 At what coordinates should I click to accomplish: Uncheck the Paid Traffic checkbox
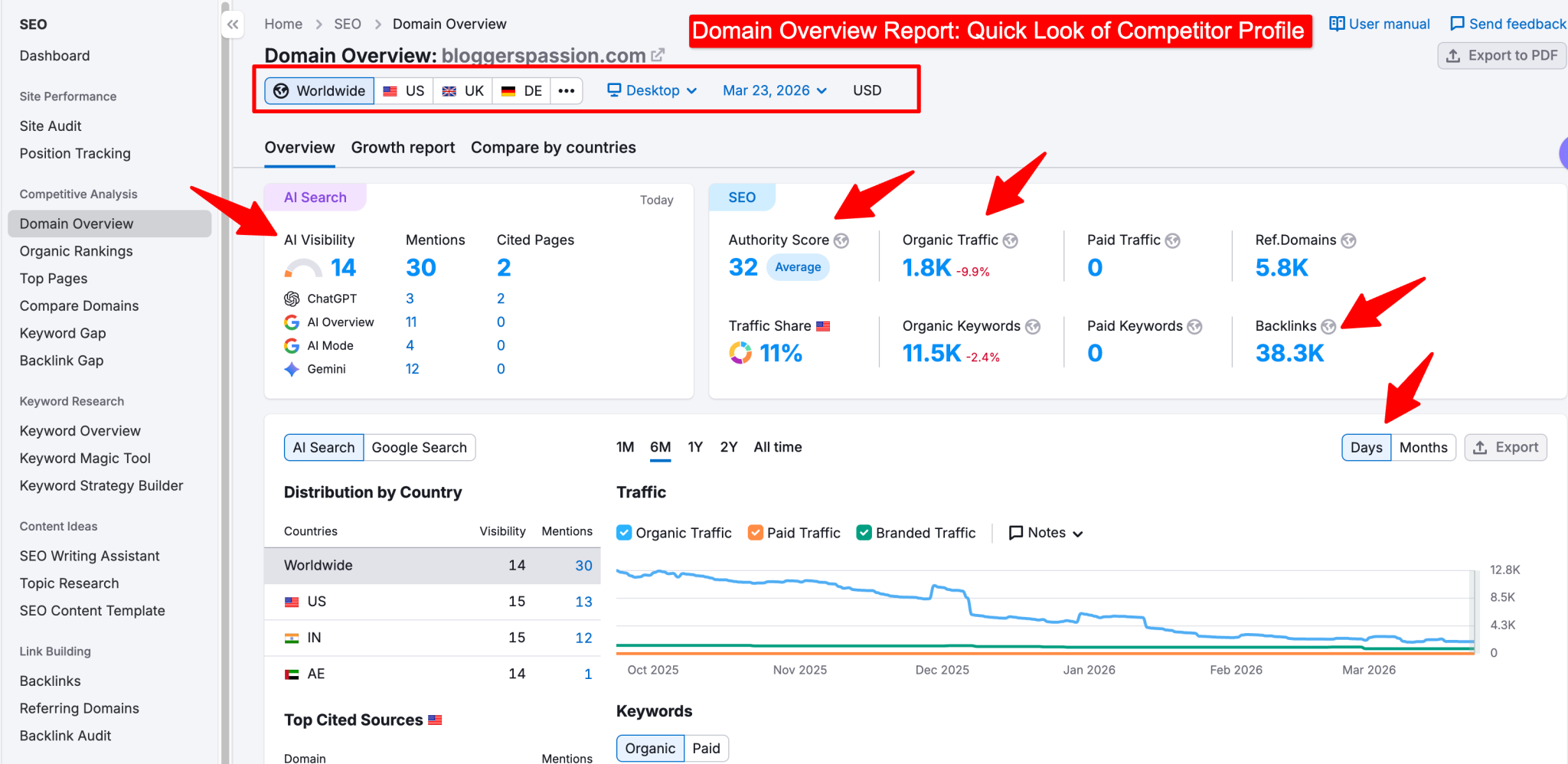coord(756,532)
